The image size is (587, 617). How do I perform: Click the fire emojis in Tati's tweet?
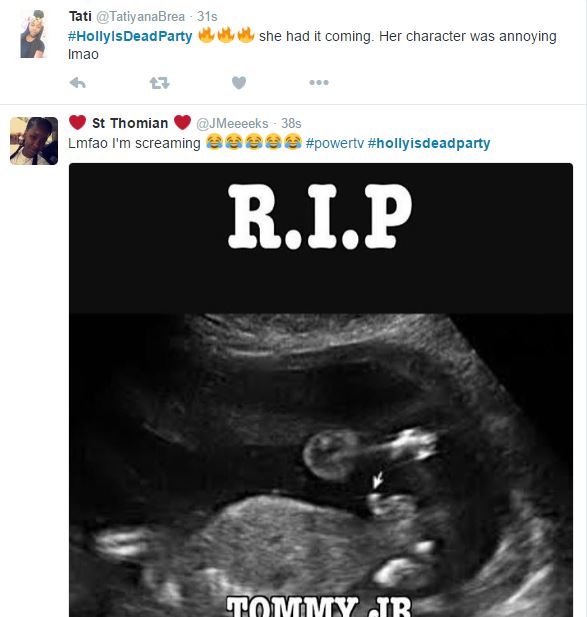tap(226, 35)
